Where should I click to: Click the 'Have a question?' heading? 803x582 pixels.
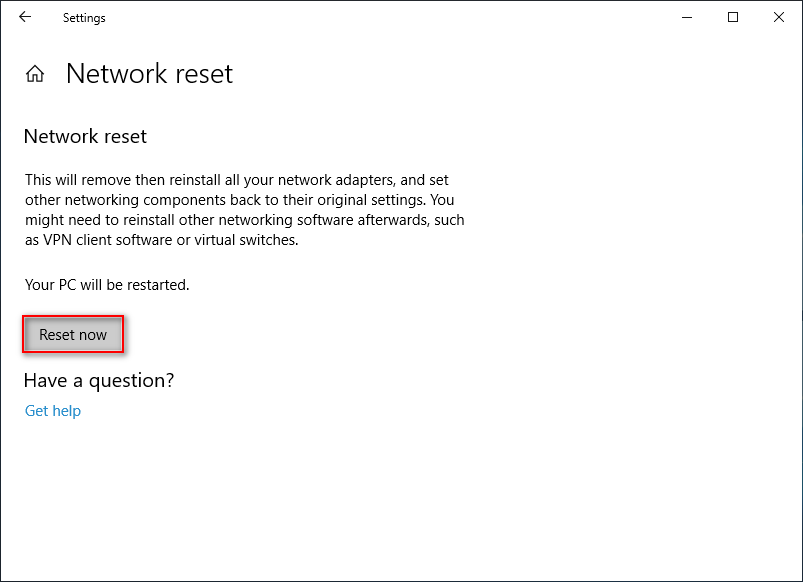pyautogui.click(x=99, y=381)
